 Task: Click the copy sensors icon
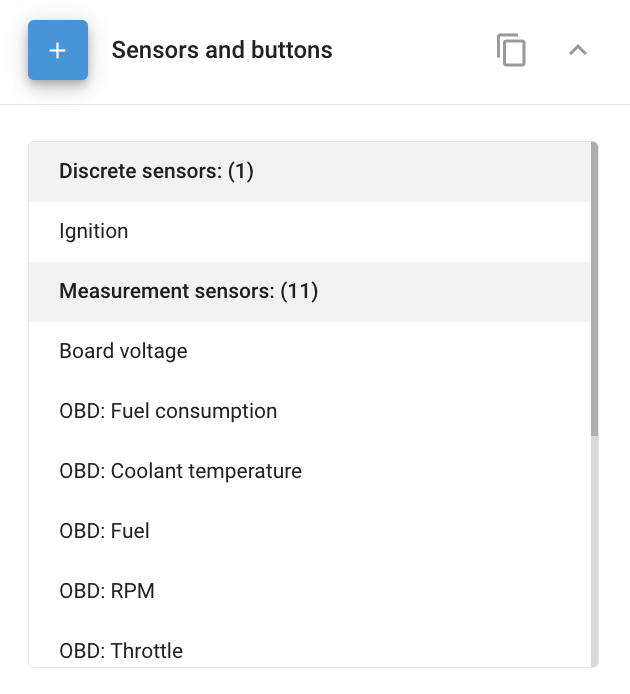click(x=511, y=50)
